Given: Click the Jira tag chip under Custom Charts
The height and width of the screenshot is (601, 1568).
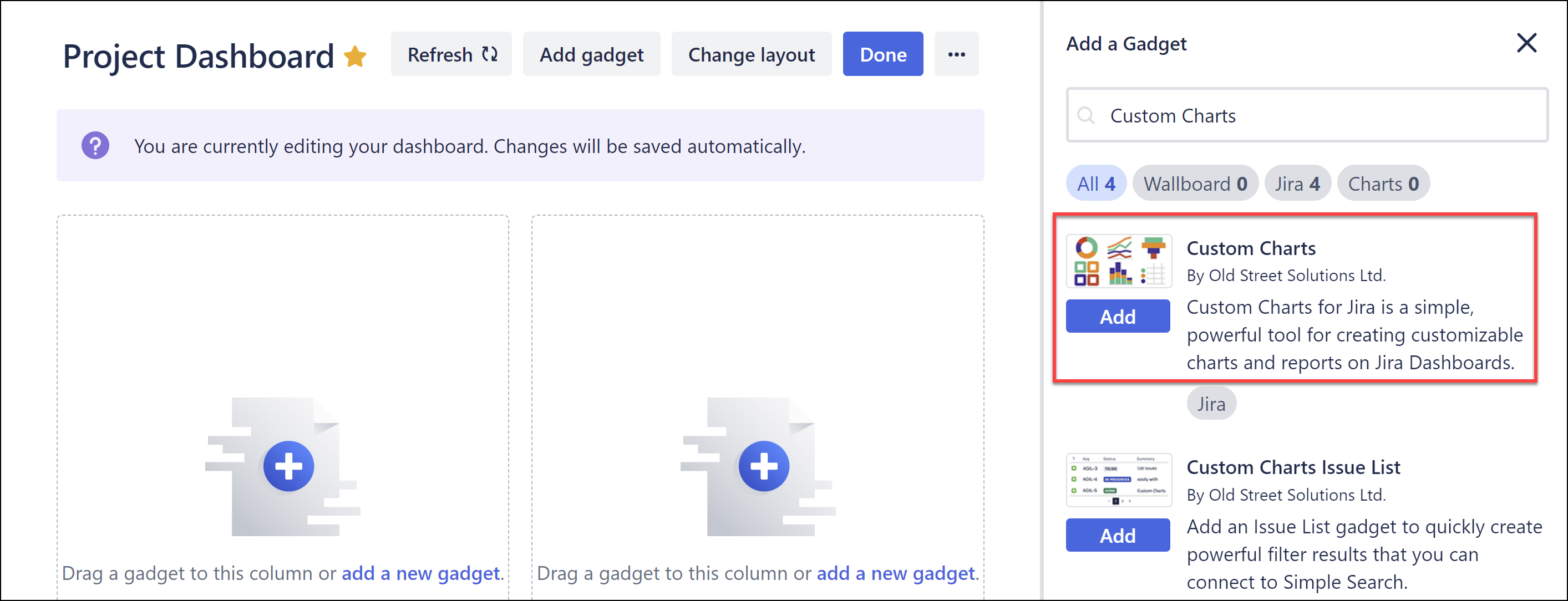Looking at the screenshot, I should [1211, 403].
